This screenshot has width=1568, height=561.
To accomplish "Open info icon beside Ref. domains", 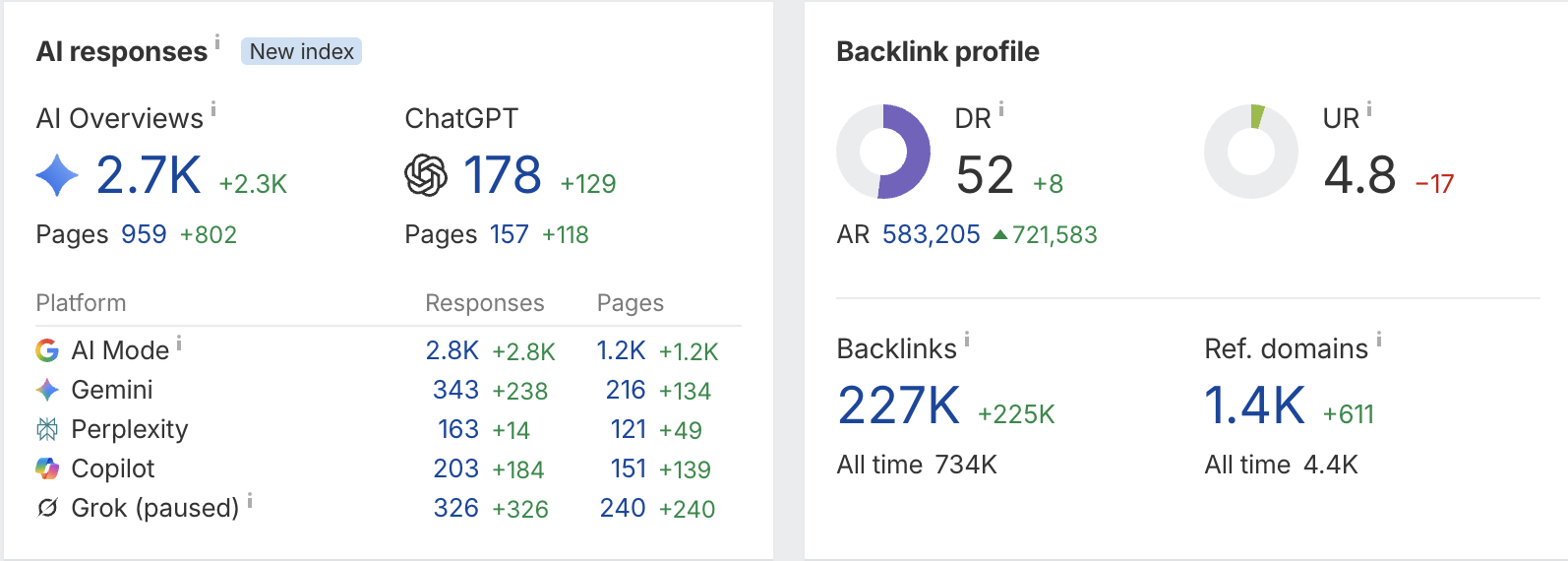I will point(1379,340).
